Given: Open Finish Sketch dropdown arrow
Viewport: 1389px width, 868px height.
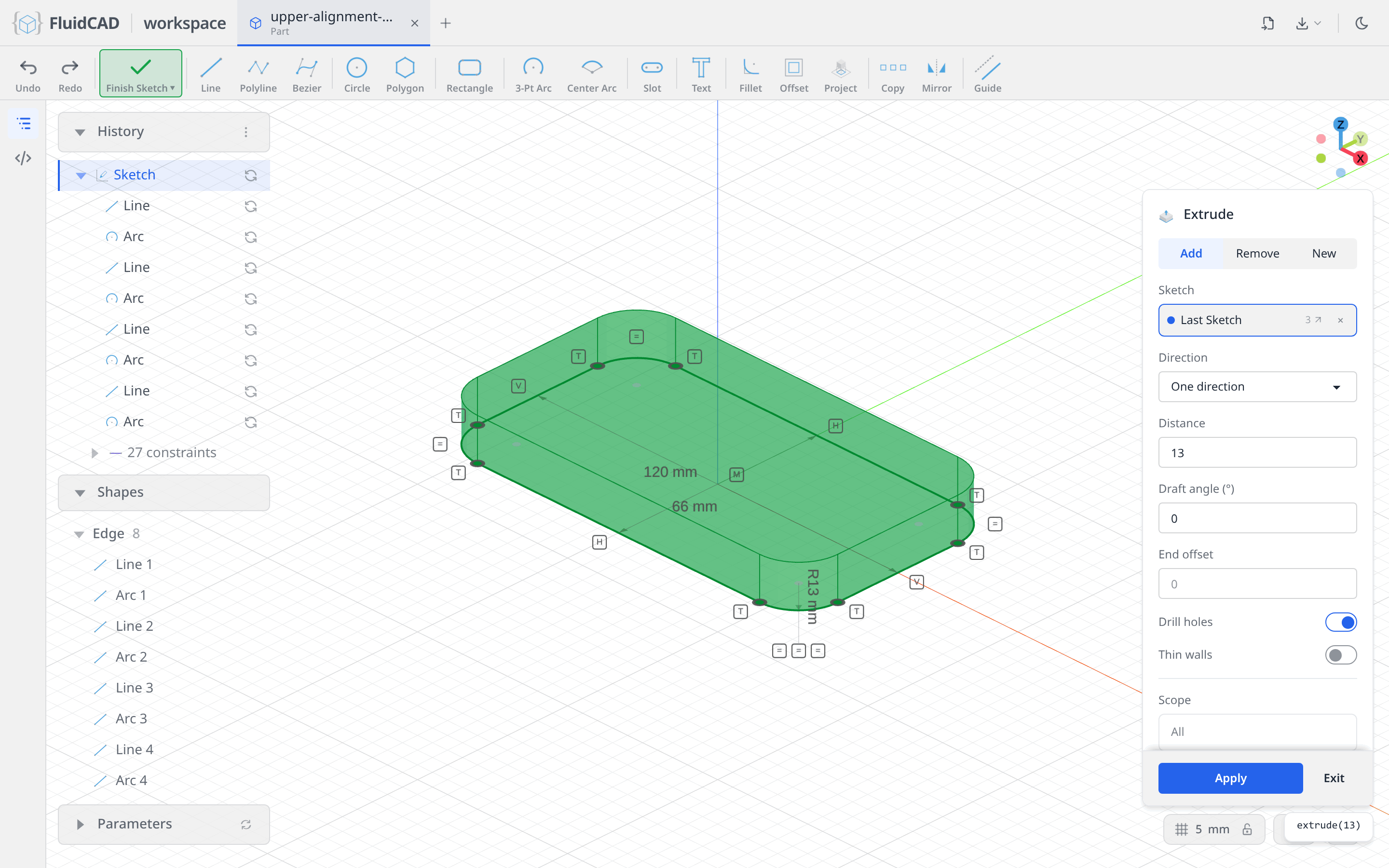Looking at the screenshot, I should 172,88.
